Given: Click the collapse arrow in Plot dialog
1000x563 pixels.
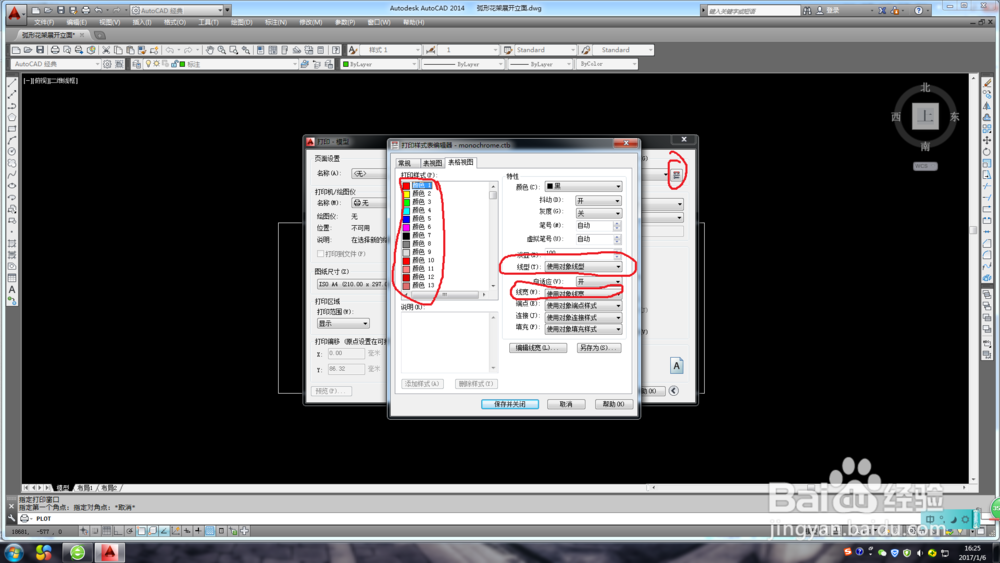Looking at the screenshot, I should (673, 391).
